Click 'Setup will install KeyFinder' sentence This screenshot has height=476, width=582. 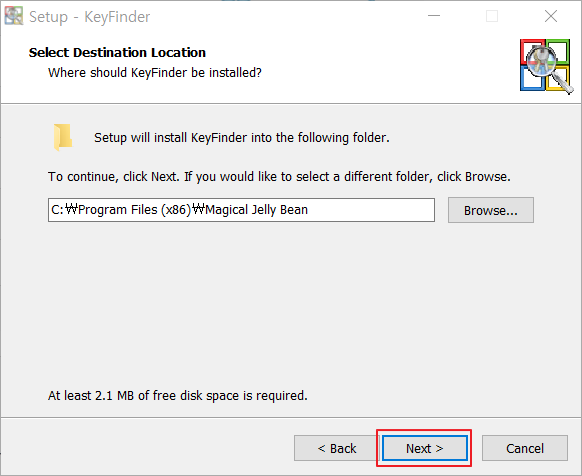[242, 138]
